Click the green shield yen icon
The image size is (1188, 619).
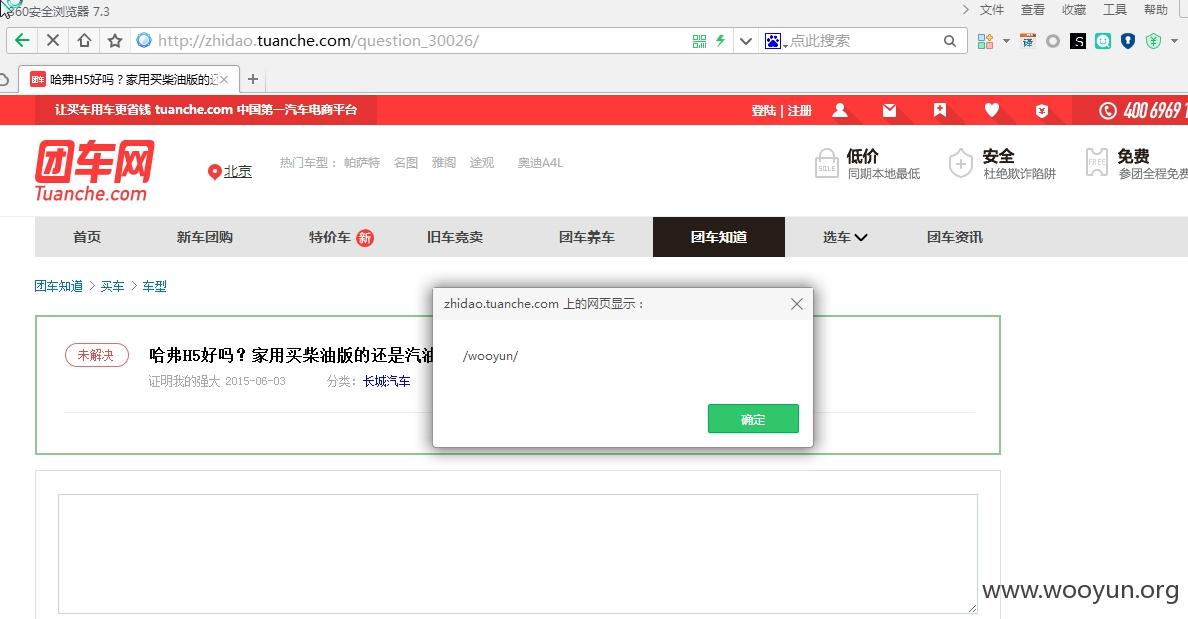coord(1153,41)
